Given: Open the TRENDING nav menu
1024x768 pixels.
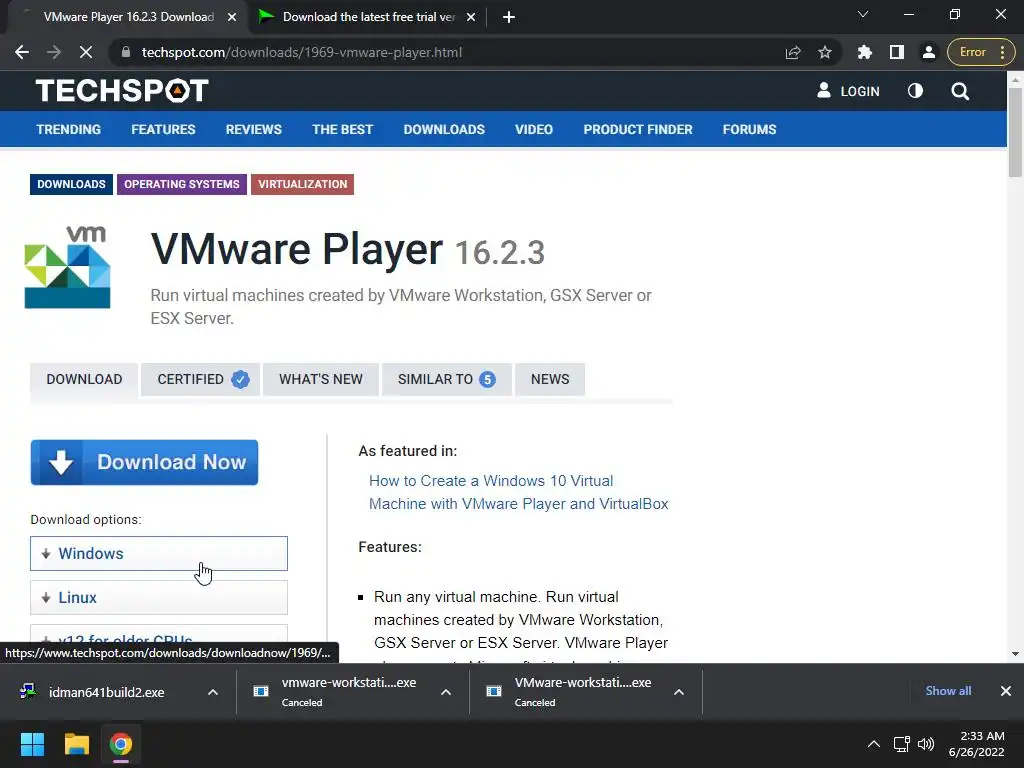Looking at the screenshot, I should (69, 129).
